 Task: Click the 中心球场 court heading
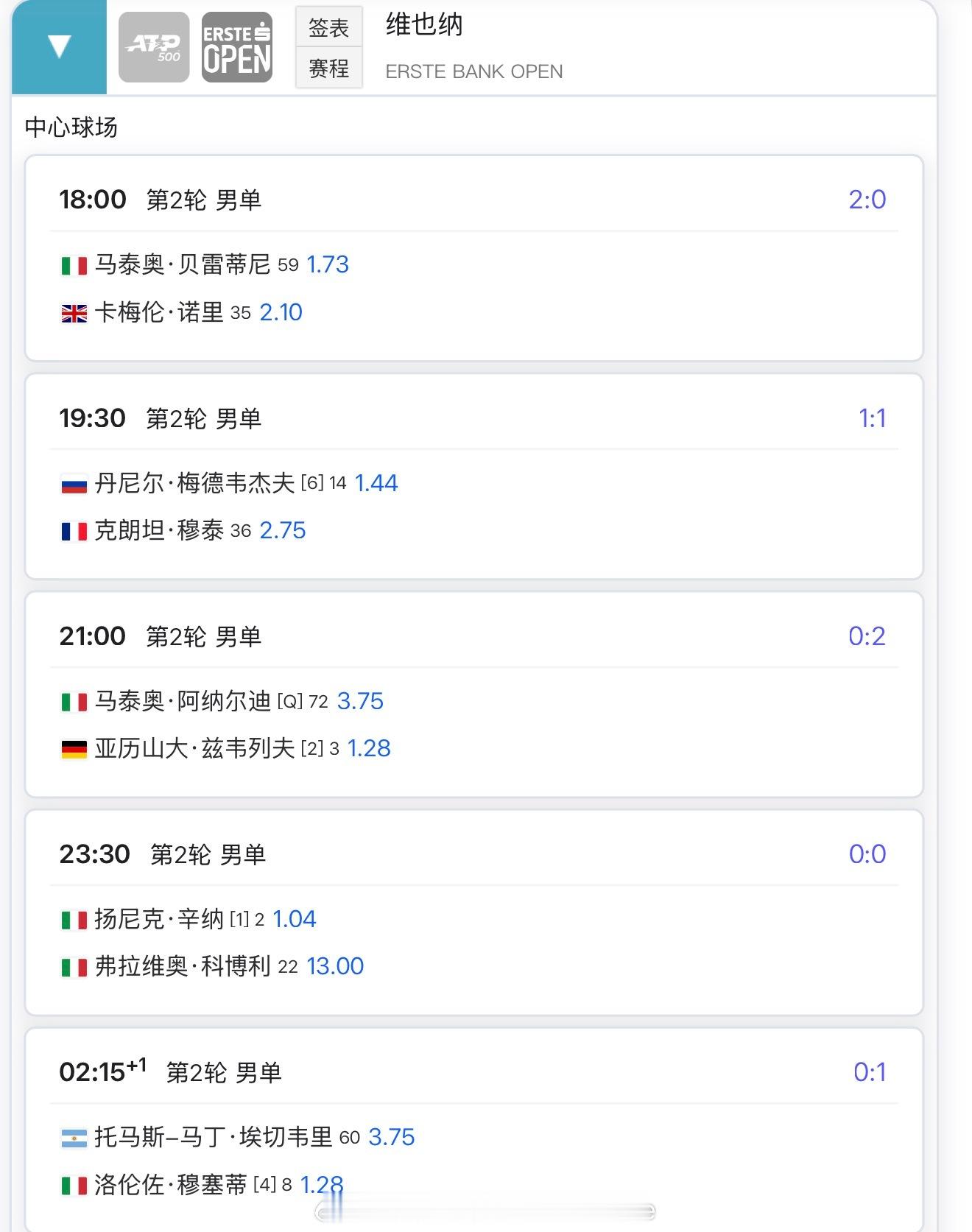(x=71, y=127)
